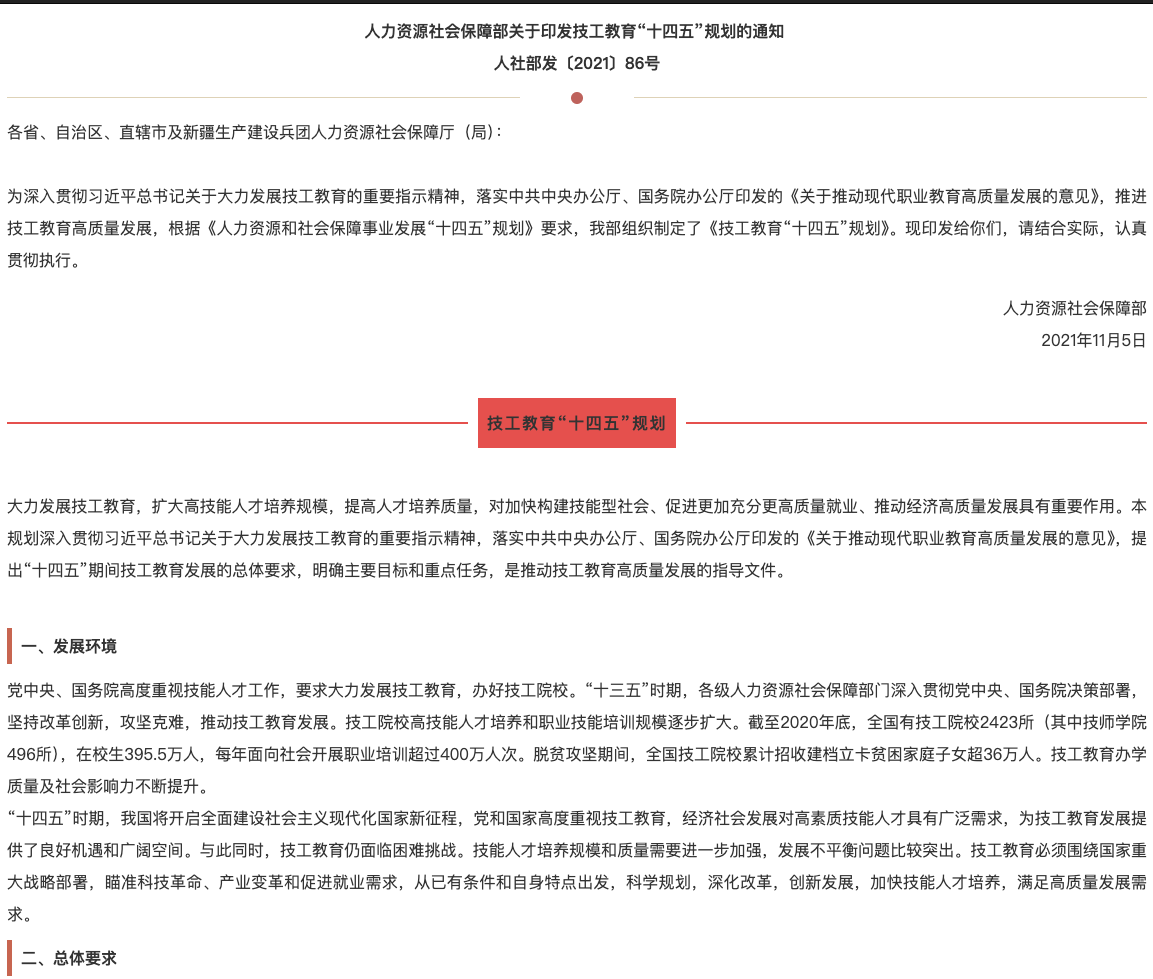Click the line starting 规划深入贯彻习近平总书记

coord(576,538)
